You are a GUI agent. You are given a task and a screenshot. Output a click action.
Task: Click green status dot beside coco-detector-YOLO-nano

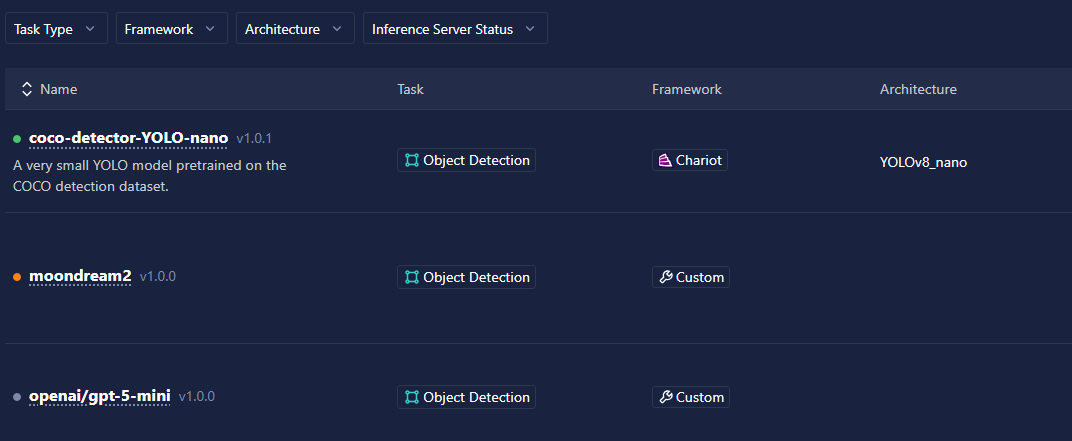17,139
